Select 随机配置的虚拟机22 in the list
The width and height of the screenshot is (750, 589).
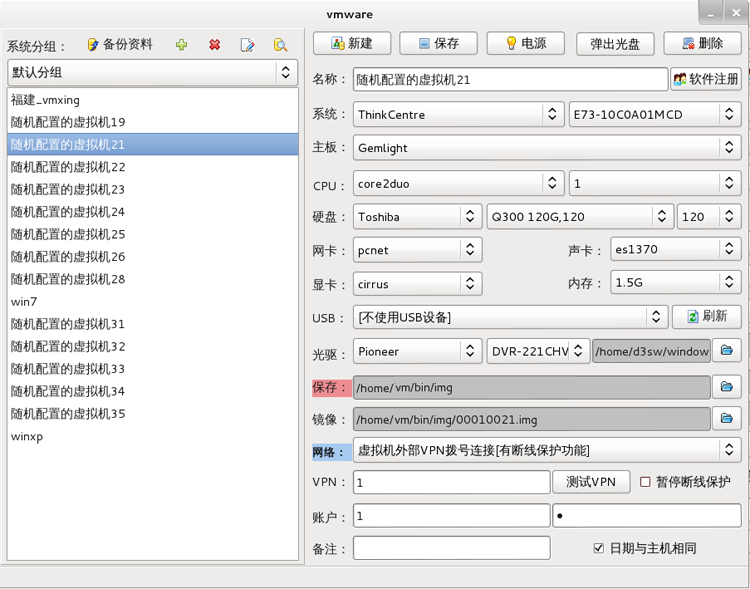pyautogui.click(x=153, y=167)
